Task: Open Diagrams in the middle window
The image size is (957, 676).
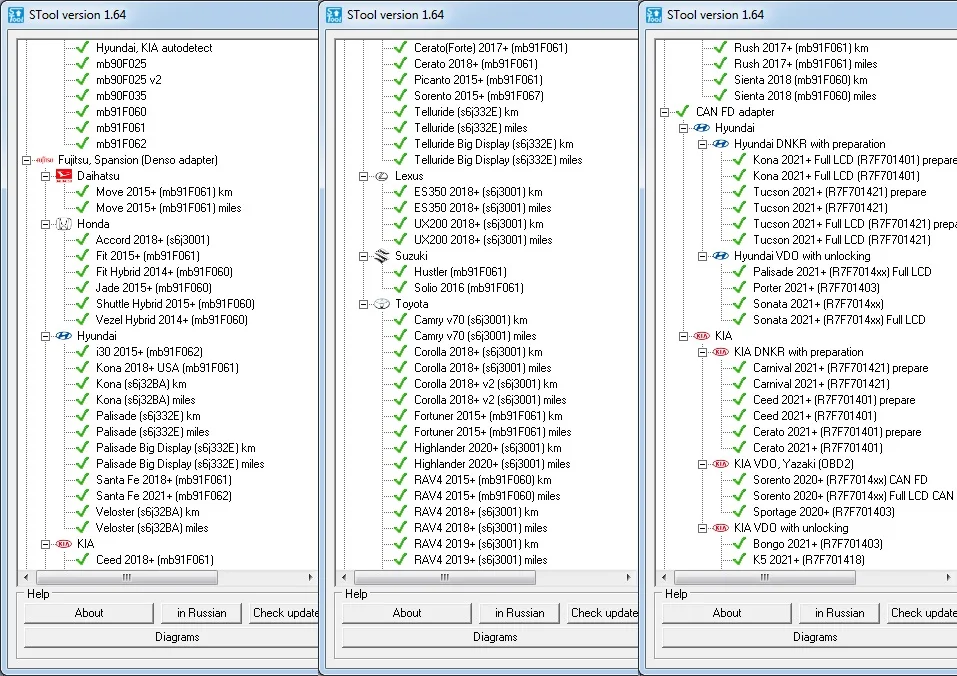Action: (x=495, y=637)
